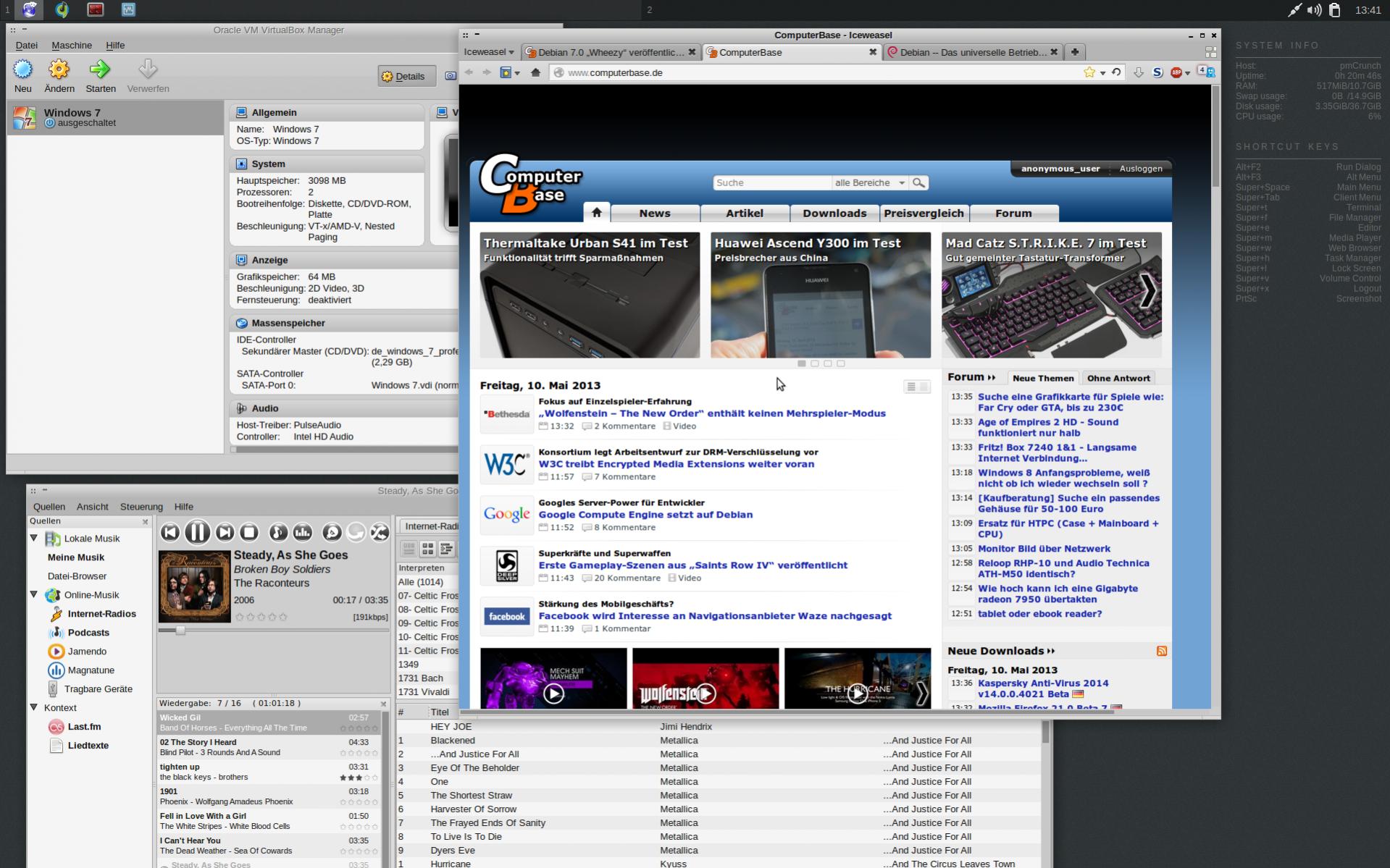Skip to previous track in music player
1390x868 pixels.
[x=170, y=533]
